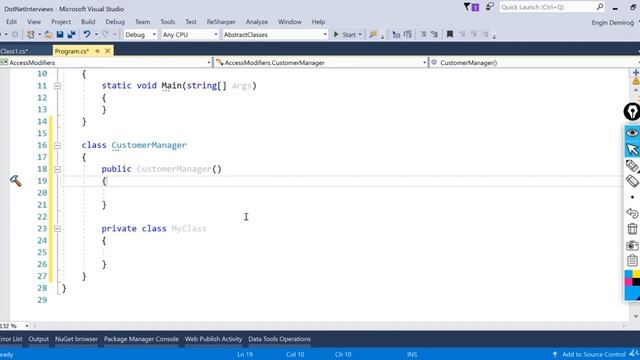Click the feedback icon near Quick Launch
The width and height of the screenshot is (640, 360).
click(x=489, y=7)
